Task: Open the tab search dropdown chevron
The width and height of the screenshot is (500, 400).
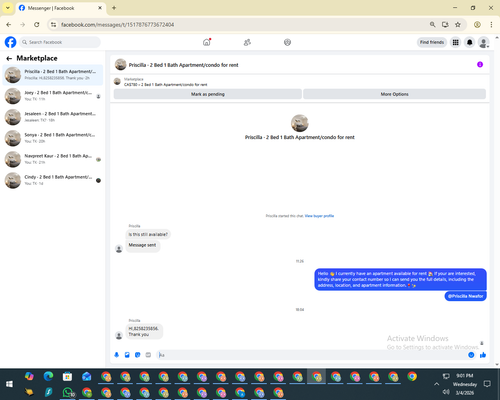Action: (8, 8)
